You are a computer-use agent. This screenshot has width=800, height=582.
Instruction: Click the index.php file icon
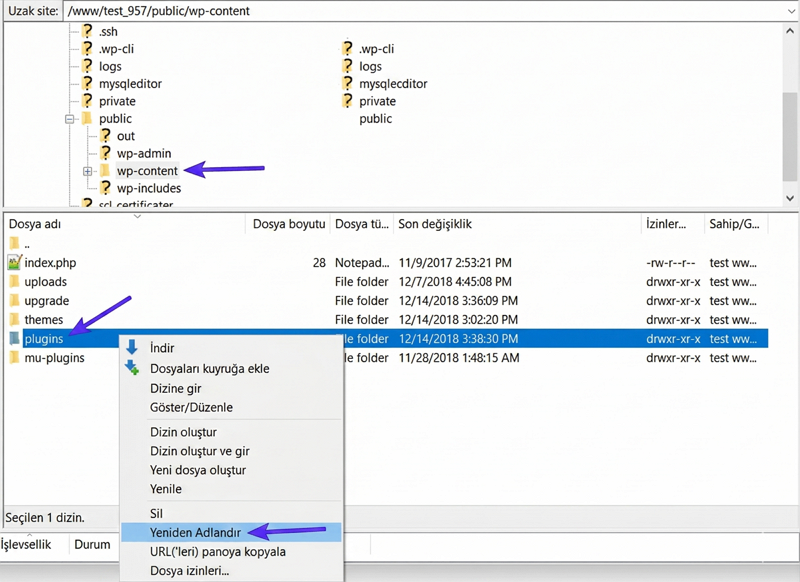(14, 263)
